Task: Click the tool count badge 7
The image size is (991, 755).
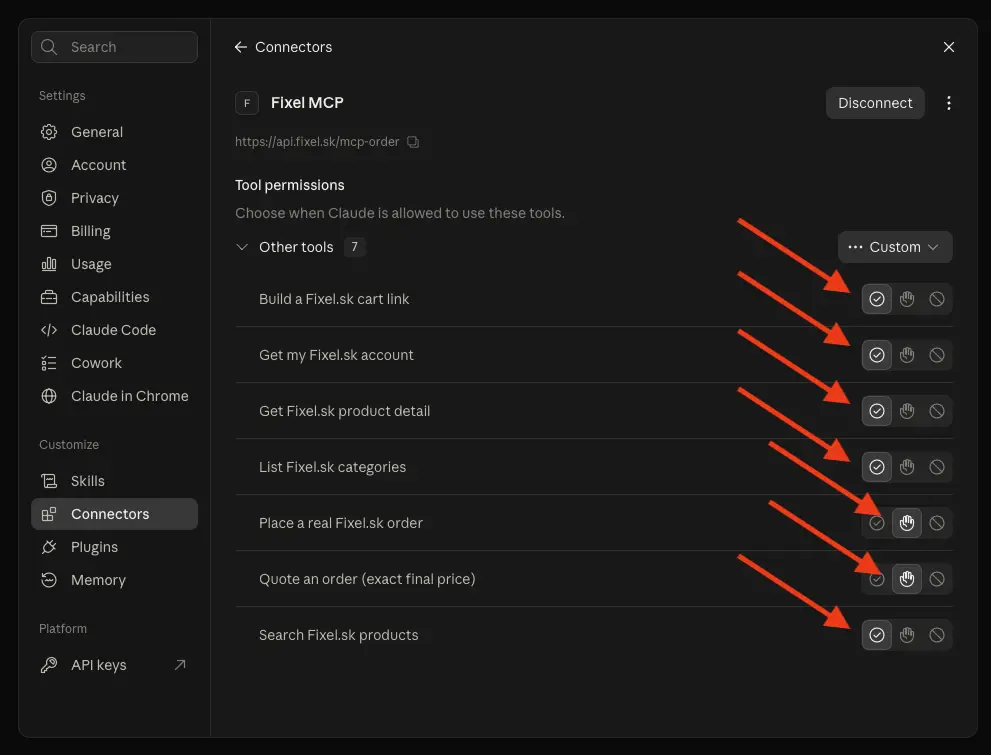Action: click(355, 247)
